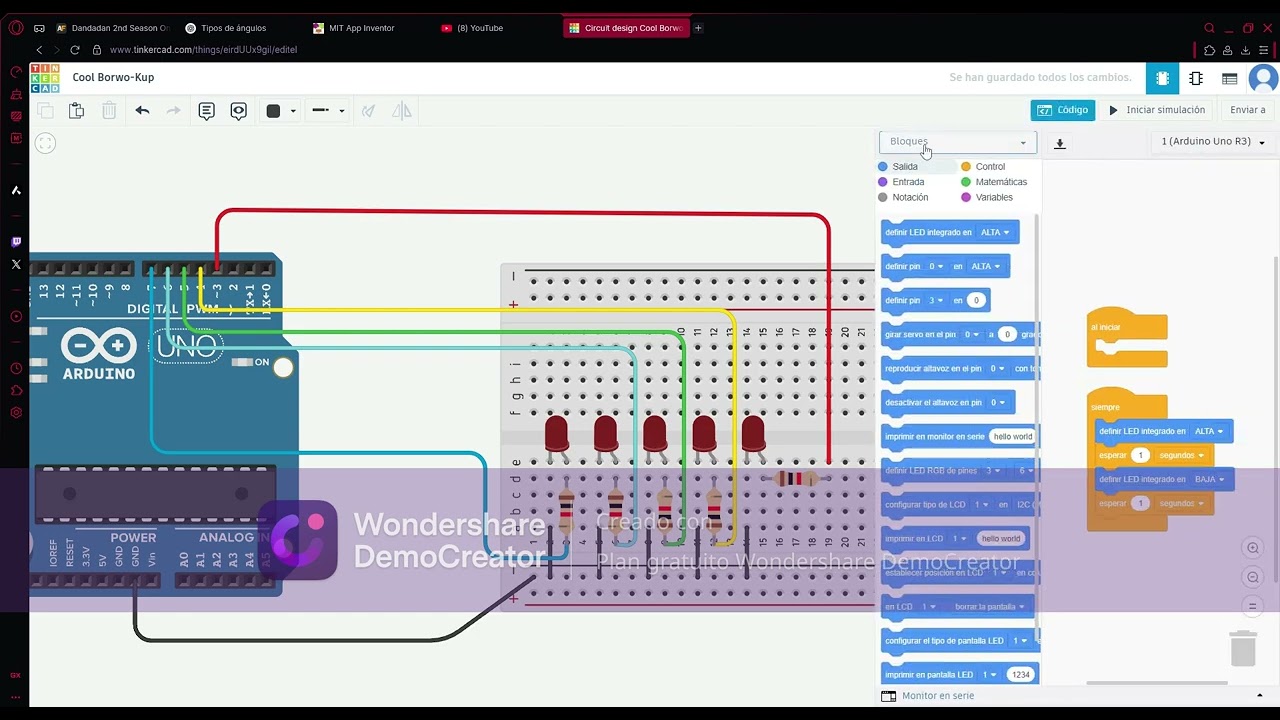
Task: Download the code with arrow icon
Action: click(1060, 143)
